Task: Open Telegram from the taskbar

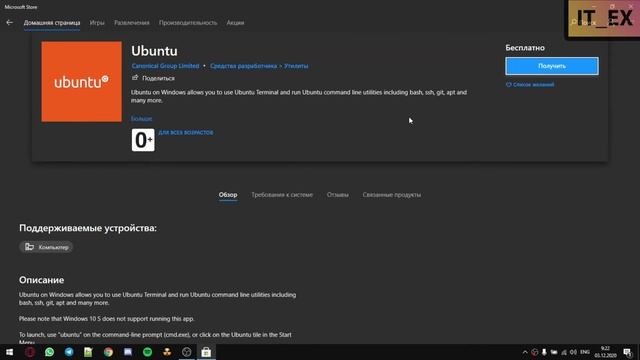Action: pos(69,352)
